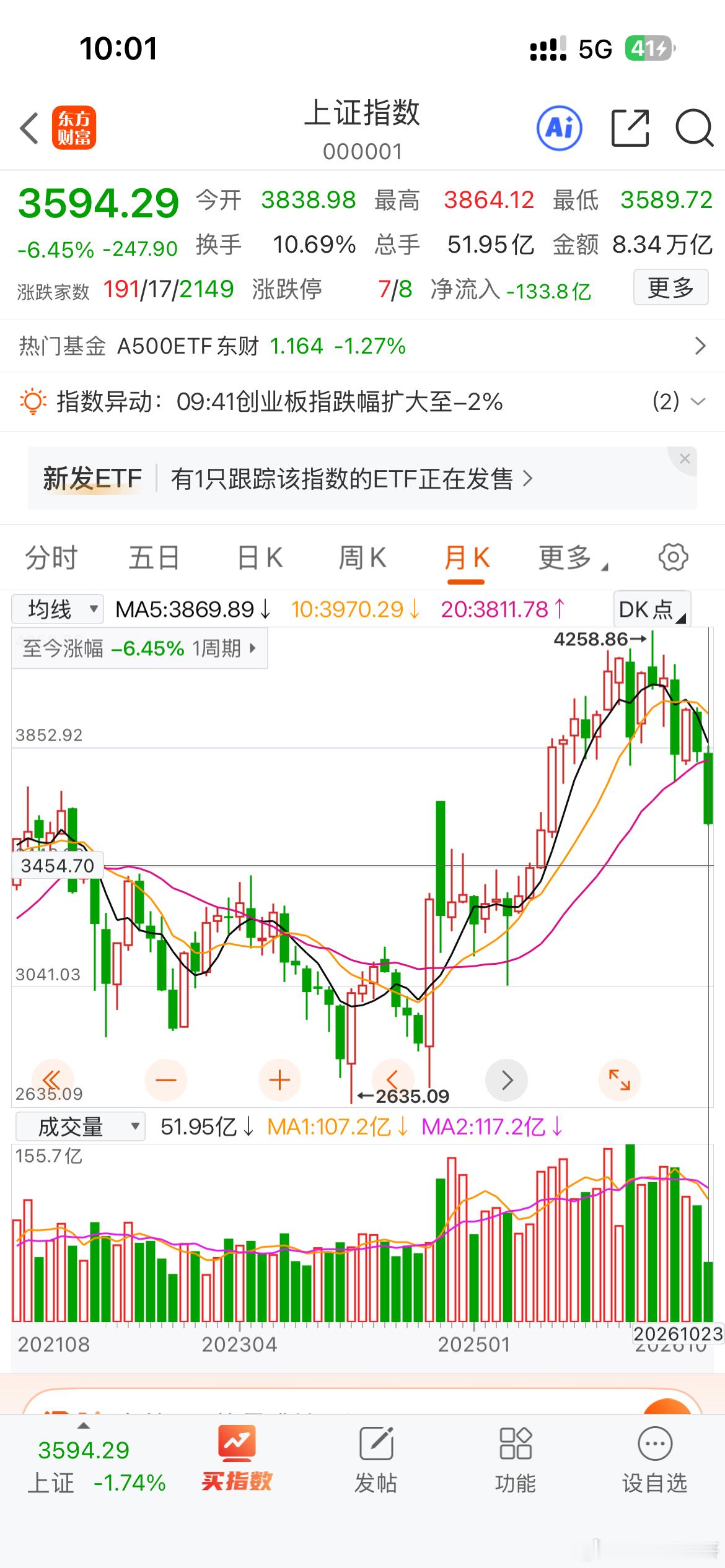The image size is (725, 1568).
Task: Expand chart to fullscreen icon
Action: [x=620, y=1080]
